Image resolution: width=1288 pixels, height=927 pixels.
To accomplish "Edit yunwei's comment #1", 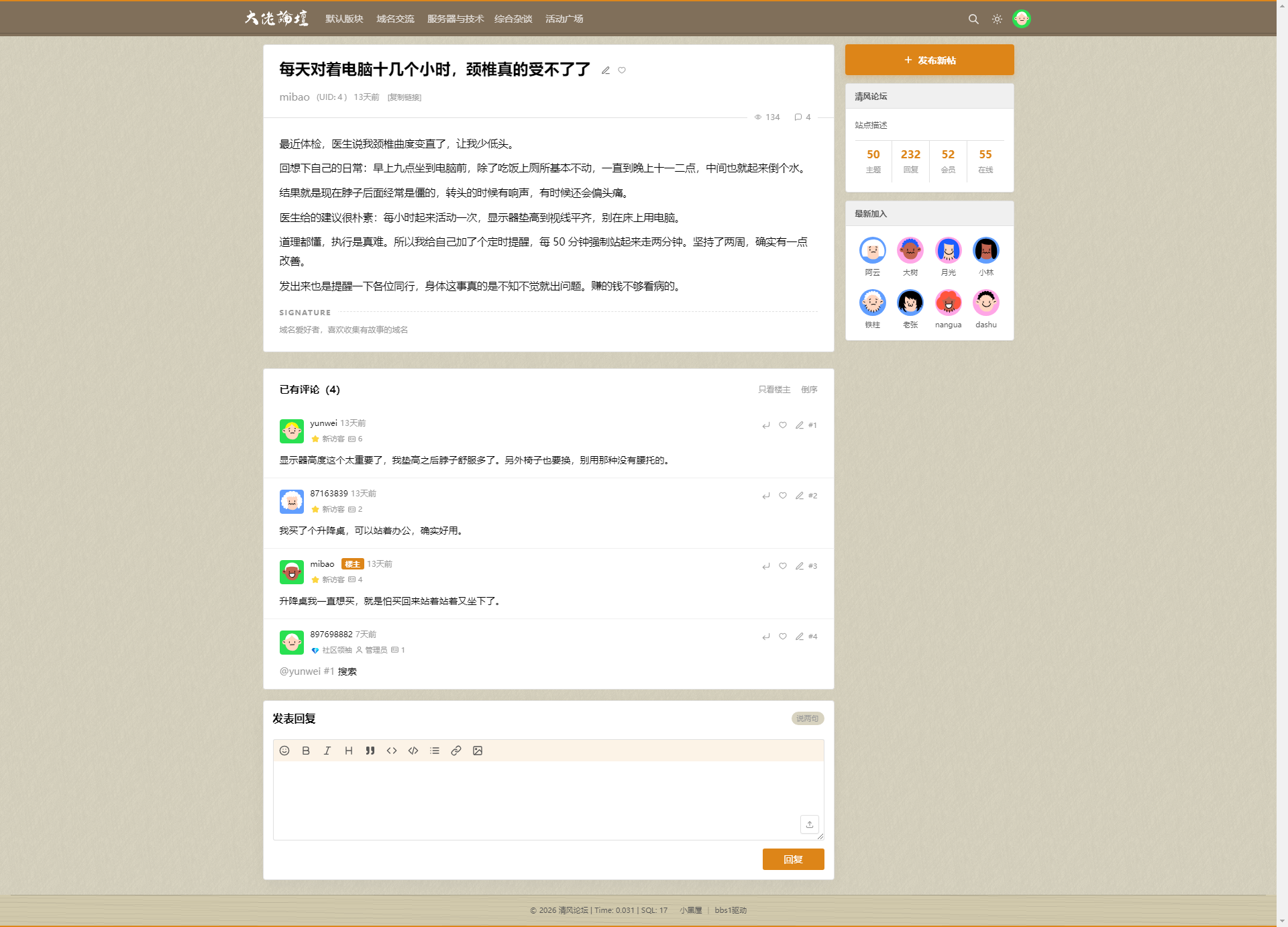I will (800, 425).
